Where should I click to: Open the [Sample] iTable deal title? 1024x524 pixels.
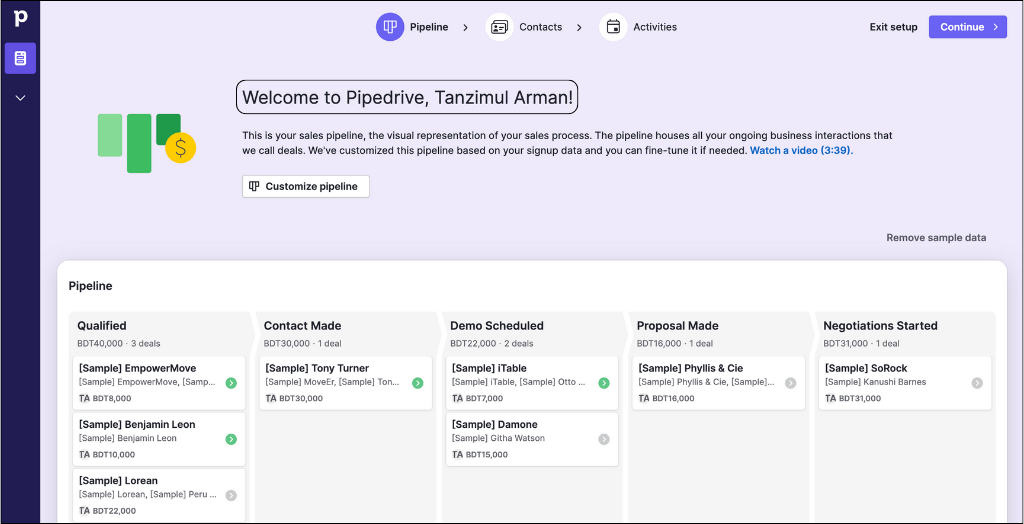tap(489, 368)
